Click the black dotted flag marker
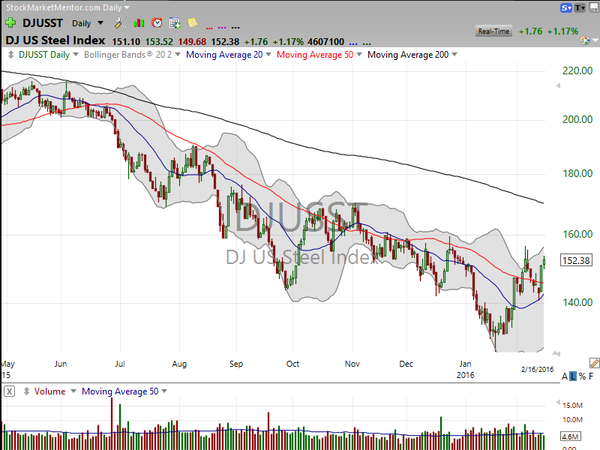 235,28
